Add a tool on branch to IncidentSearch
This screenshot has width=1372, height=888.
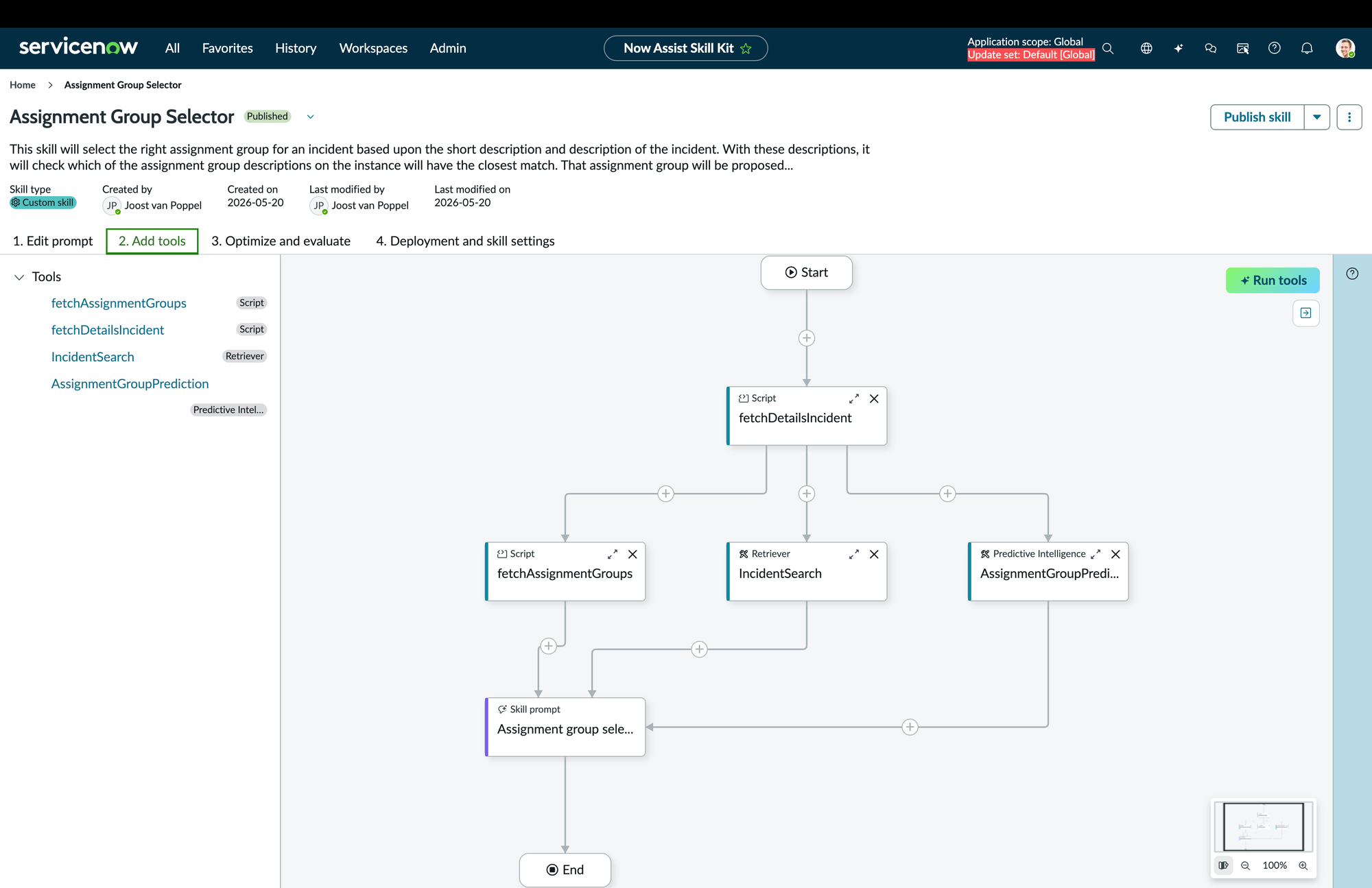(x=807, y=494)
